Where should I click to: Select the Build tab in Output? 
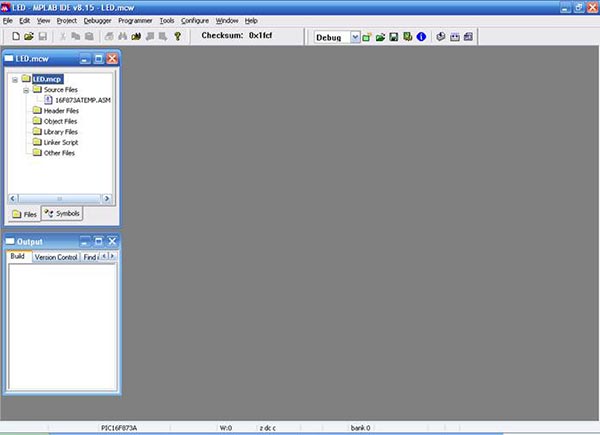18,256
